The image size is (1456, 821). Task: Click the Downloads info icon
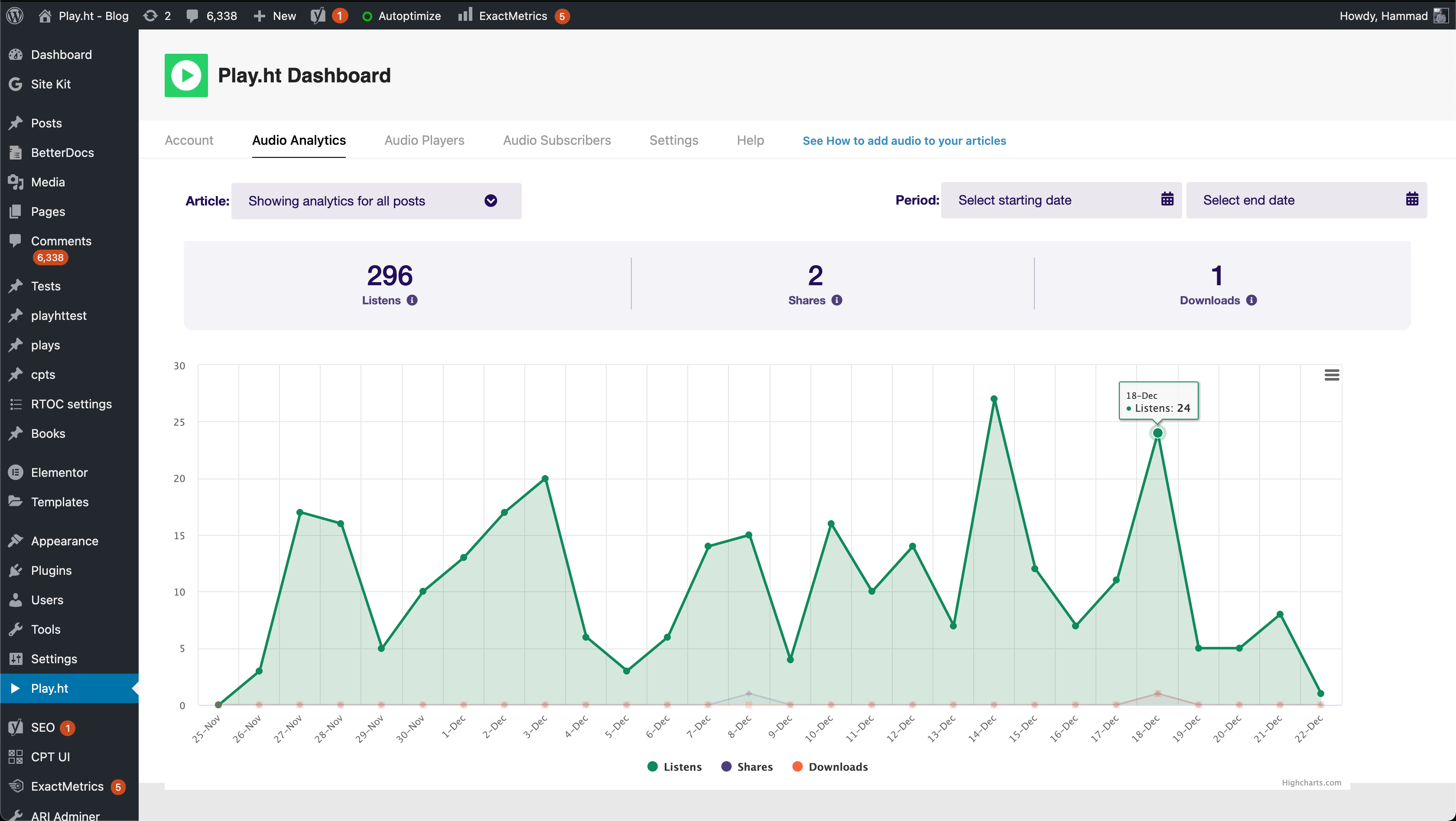(1251, 300)
